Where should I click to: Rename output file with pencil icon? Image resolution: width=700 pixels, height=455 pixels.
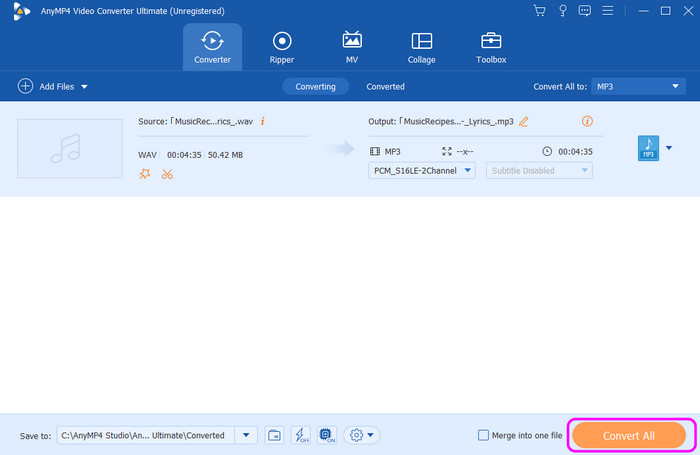524,121
